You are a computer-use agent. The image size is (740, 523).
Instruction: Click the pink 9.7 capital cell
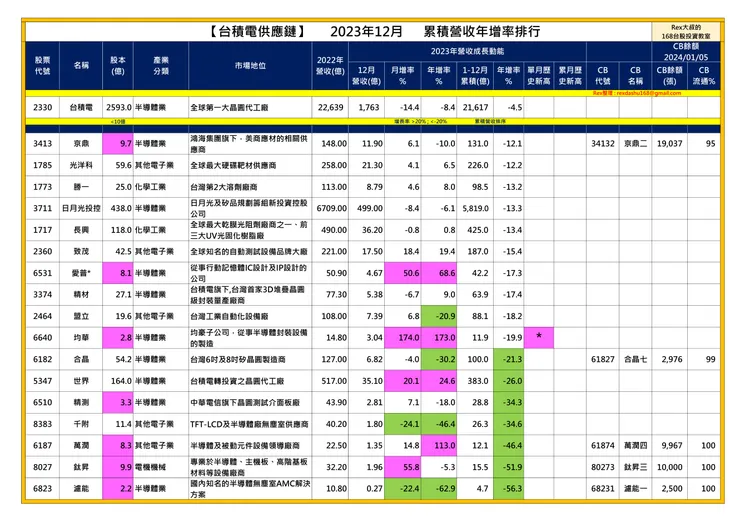(x=118, y=143)
